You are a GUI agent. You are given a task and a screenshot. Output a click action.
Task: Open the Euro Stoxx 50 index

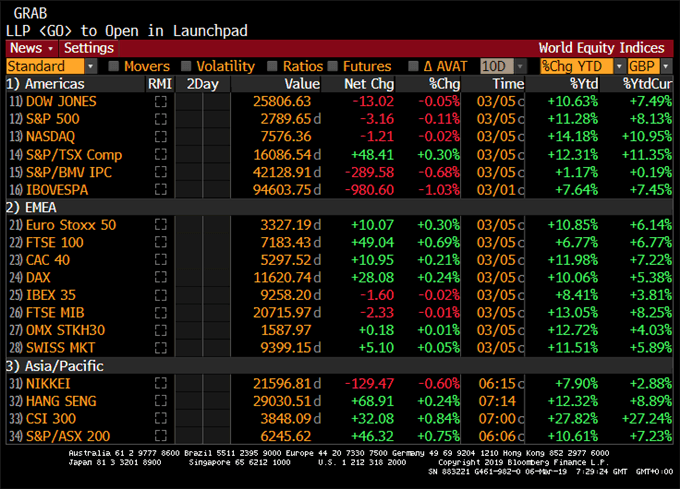(x=71, y=225)
